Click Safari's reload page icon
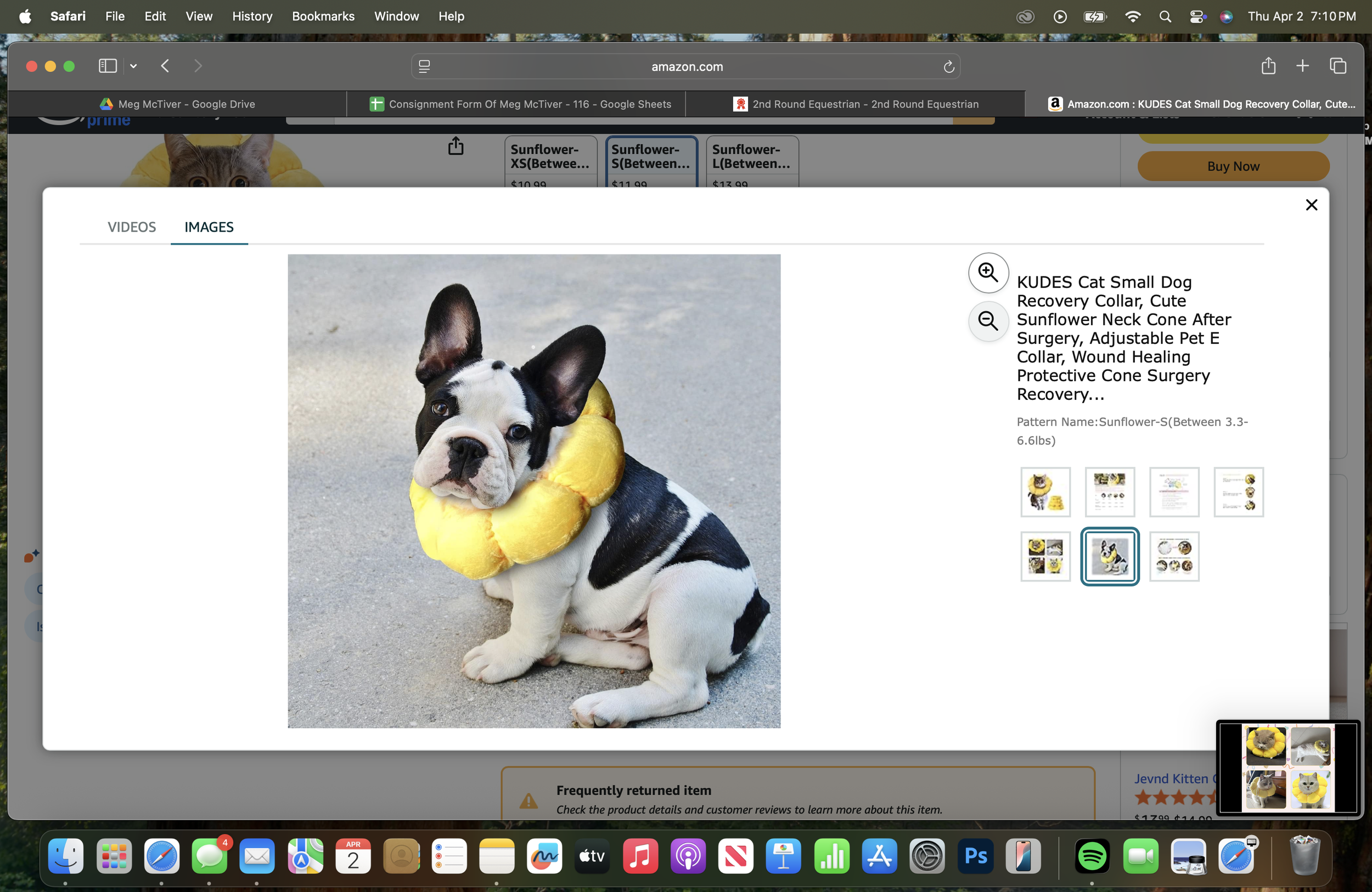Screen dimensions: 1372x892 coord(949,67)
